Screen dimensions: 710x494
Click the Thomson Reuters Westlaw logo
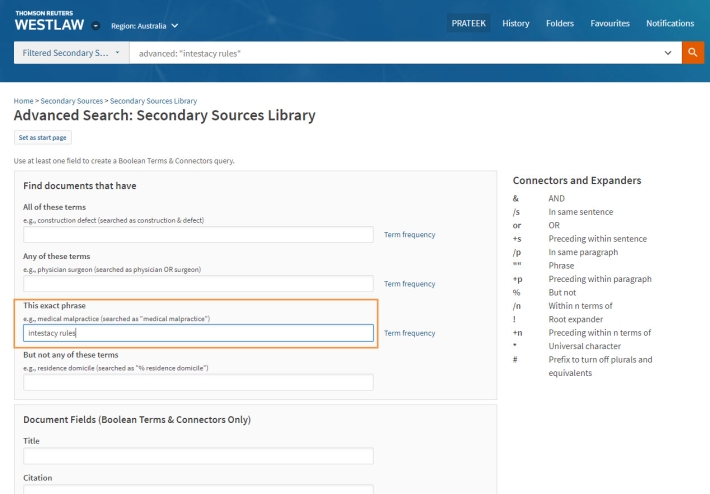click(x=49, y=21)
